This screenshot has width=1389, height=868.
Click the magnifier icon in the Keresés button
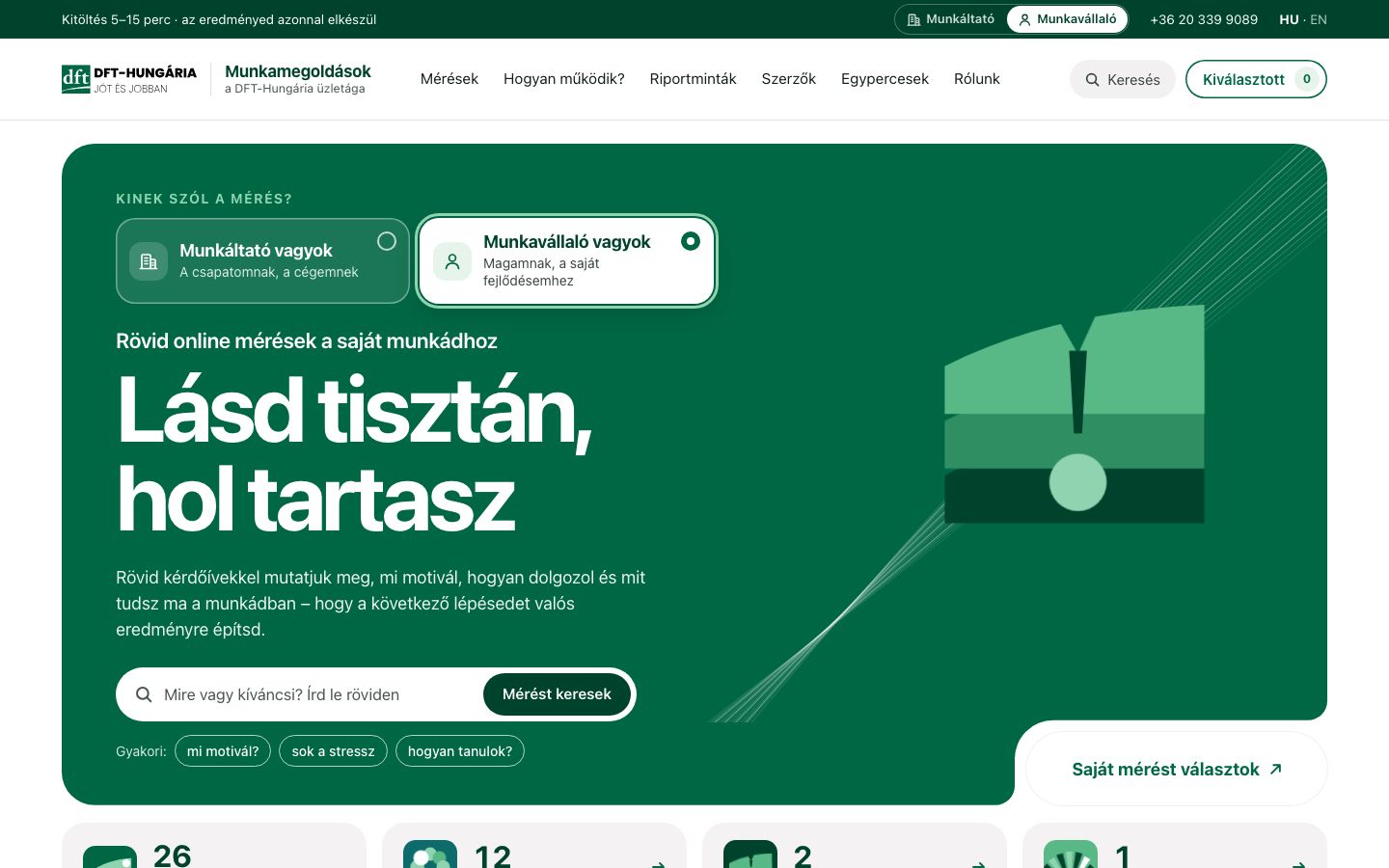coord(1093,80)
